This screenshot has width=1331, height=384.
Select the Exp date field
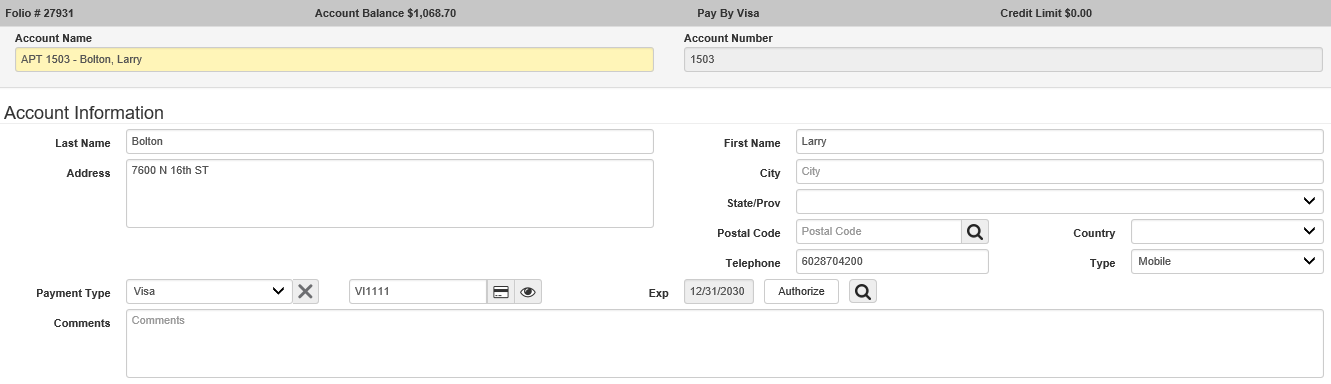[x=719, y=292]
